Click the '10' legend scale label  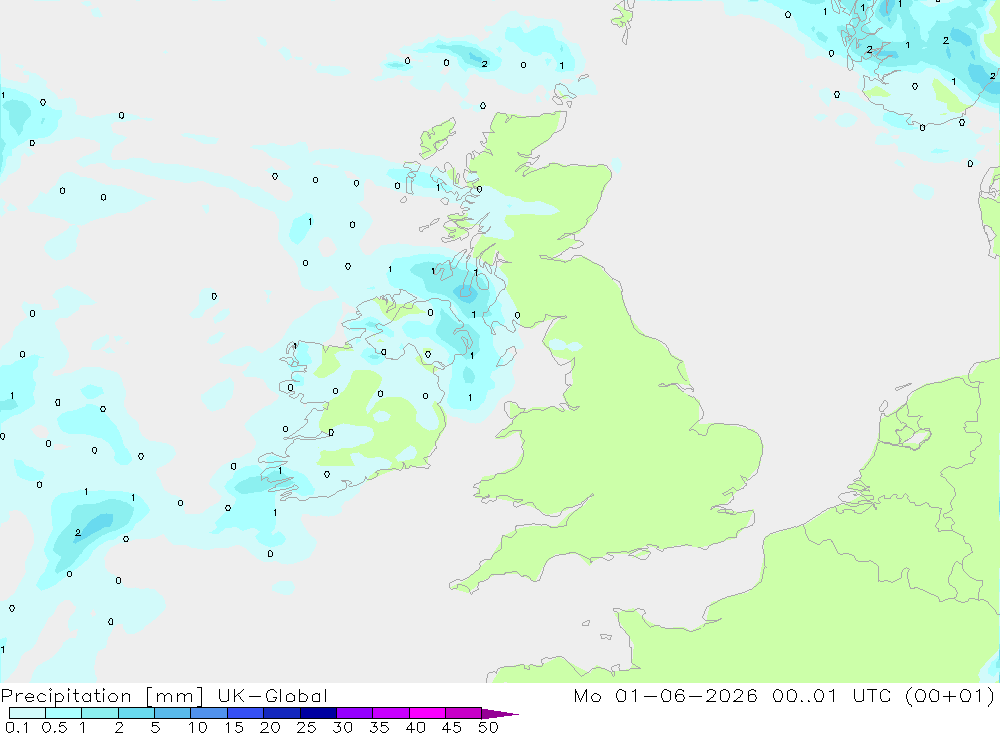(x=198, y=727)
